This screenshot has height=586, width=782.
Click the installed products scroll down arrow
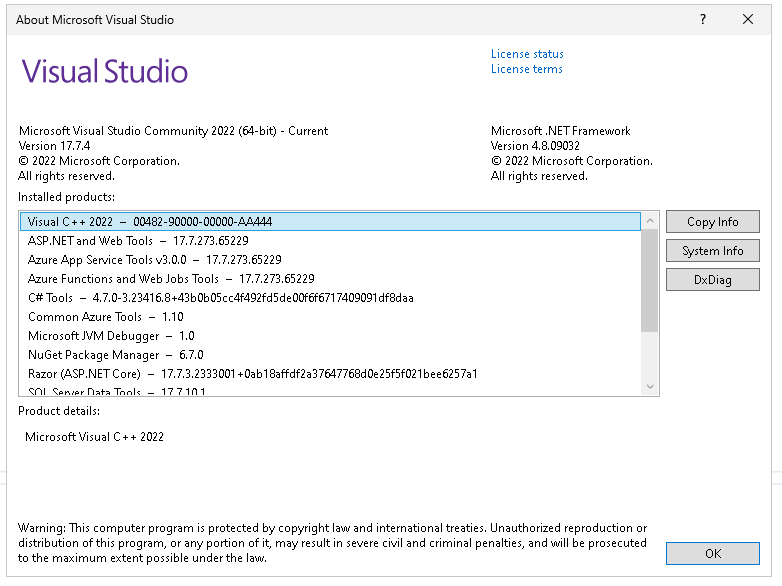pos(650,387)
